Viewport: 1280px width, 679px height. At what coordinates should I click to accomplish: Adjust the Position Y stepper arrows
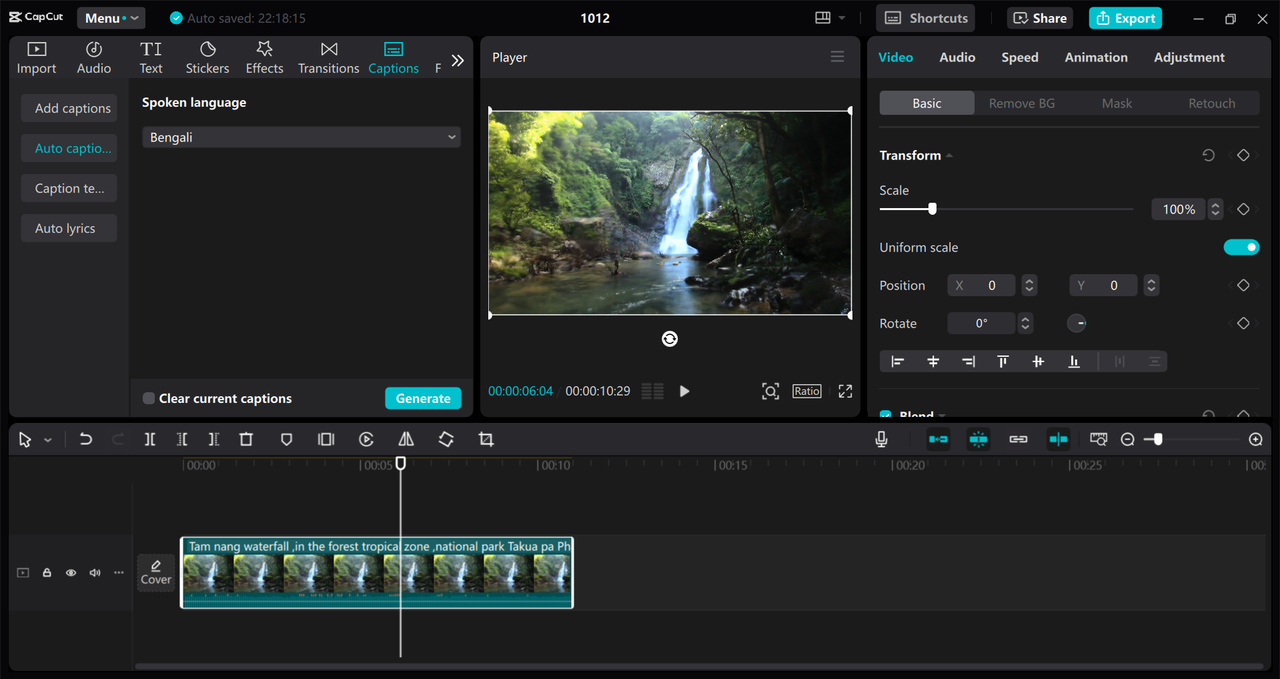(1151, 285)
